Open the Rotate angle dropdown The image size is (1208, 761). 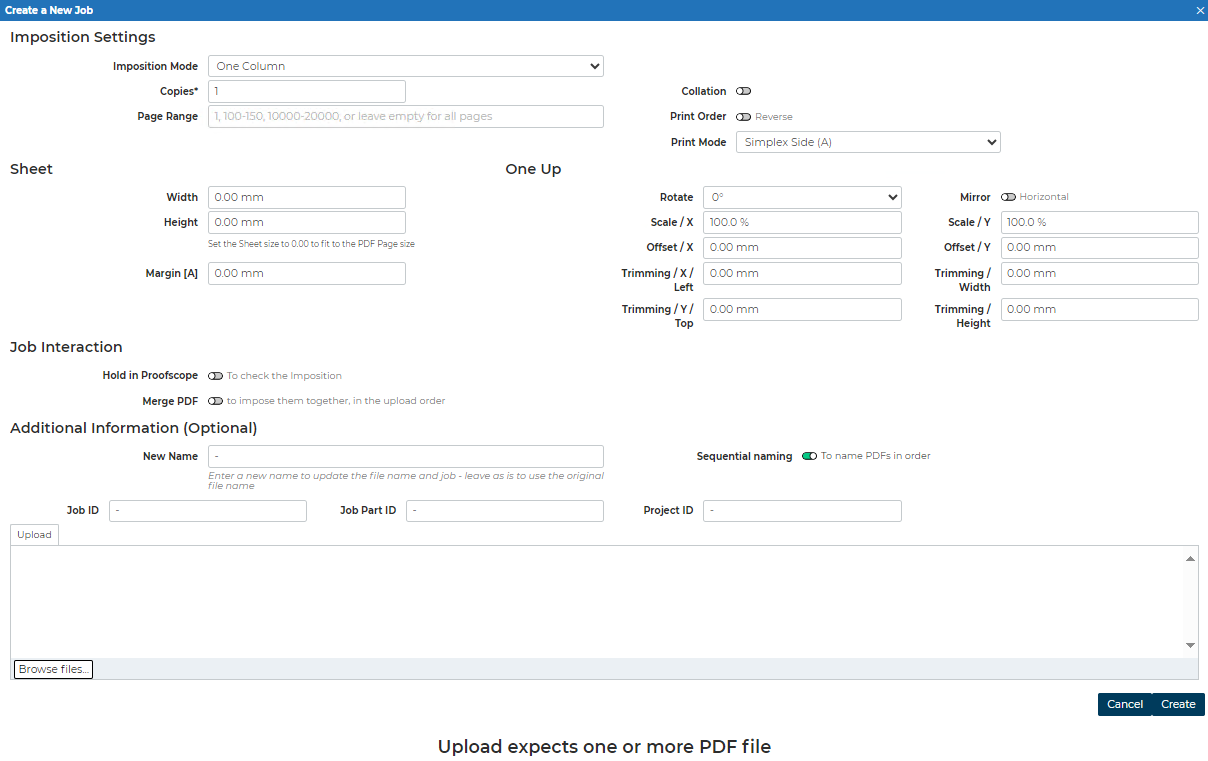point(801,198)
